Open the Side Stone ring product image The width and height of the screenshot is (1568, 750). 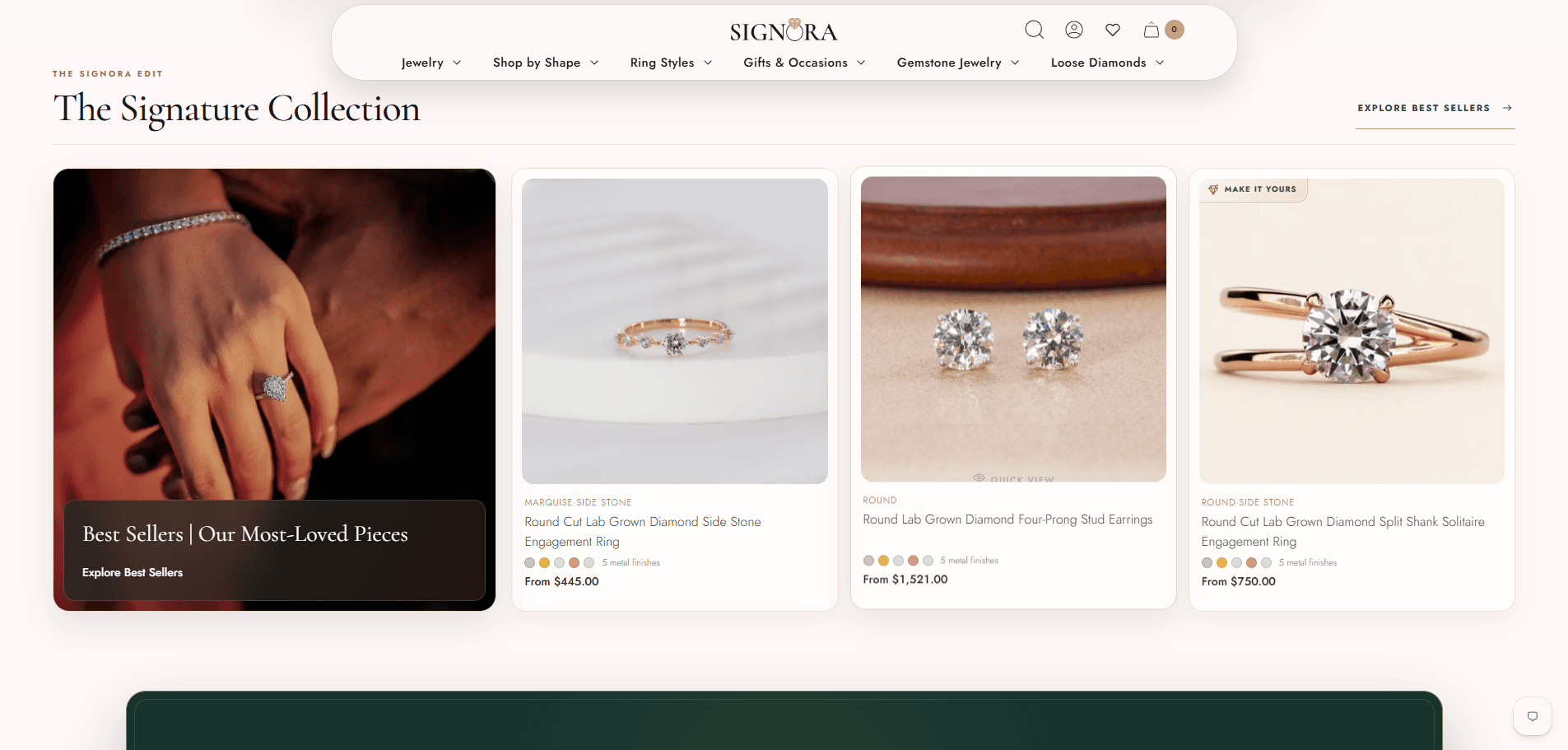coord(675,331)
